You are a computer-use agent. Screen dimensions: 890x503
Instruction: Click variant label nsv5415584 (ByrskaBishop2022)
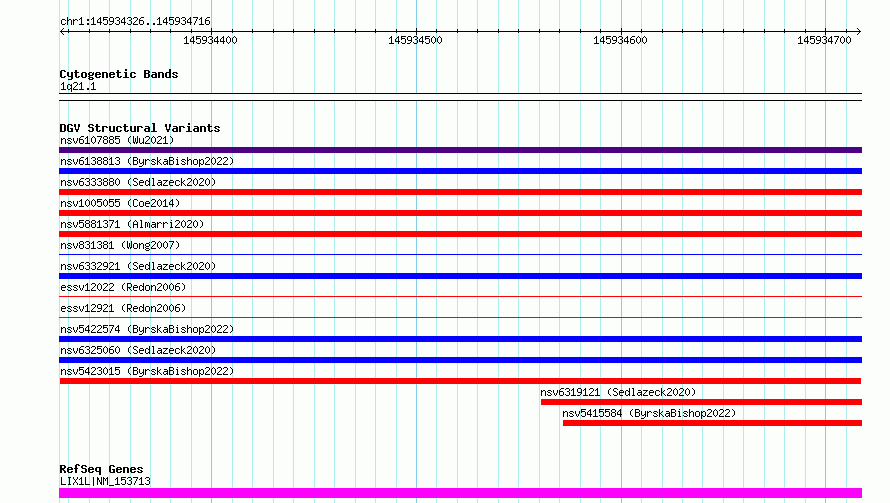pos(649,413)
